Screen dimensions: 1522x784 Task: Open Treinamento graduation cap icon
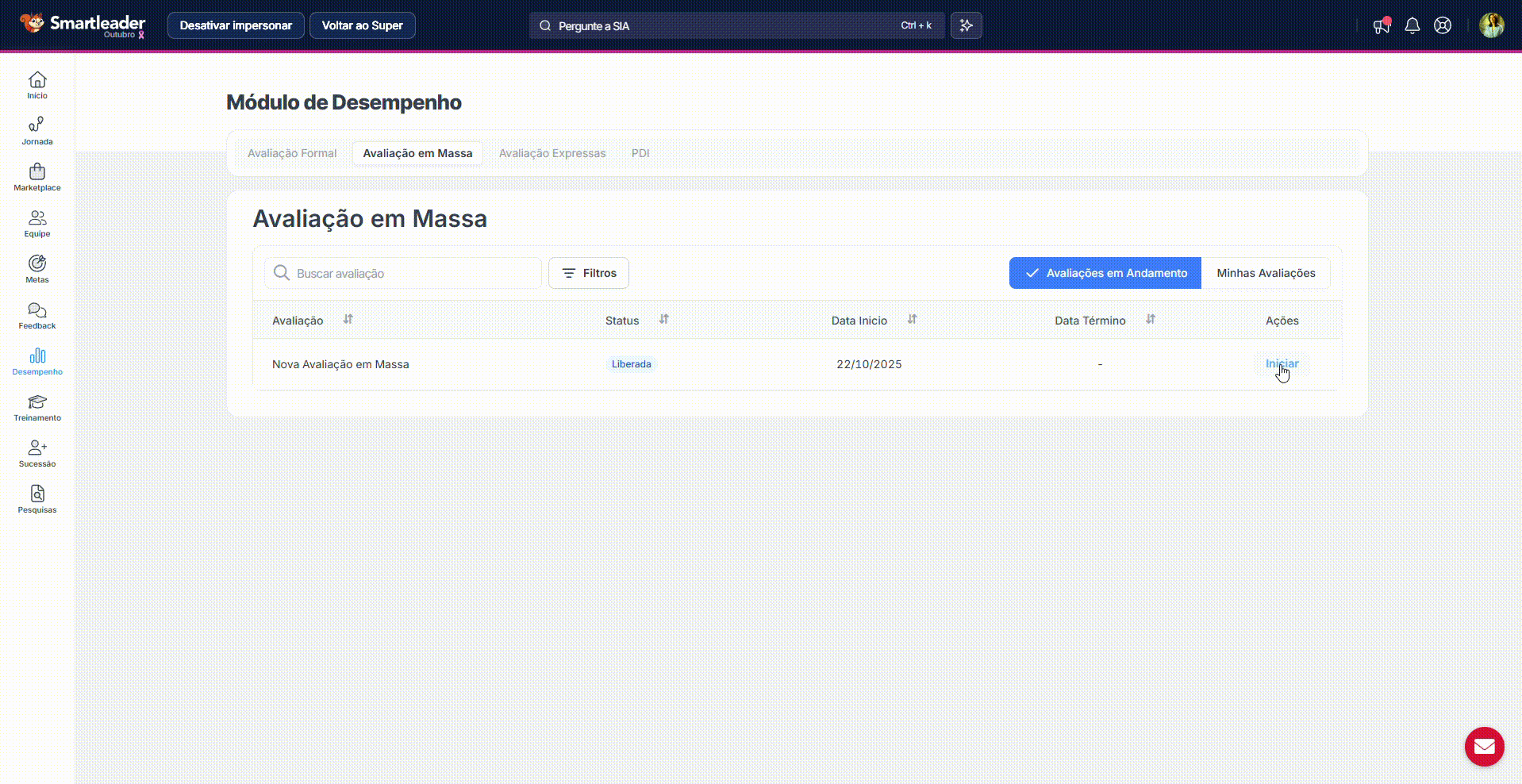37,402
